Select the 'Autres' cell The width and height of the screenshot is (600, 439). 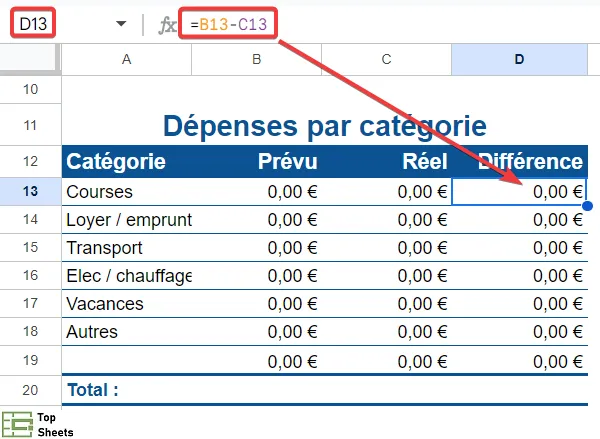click(127, 331)
